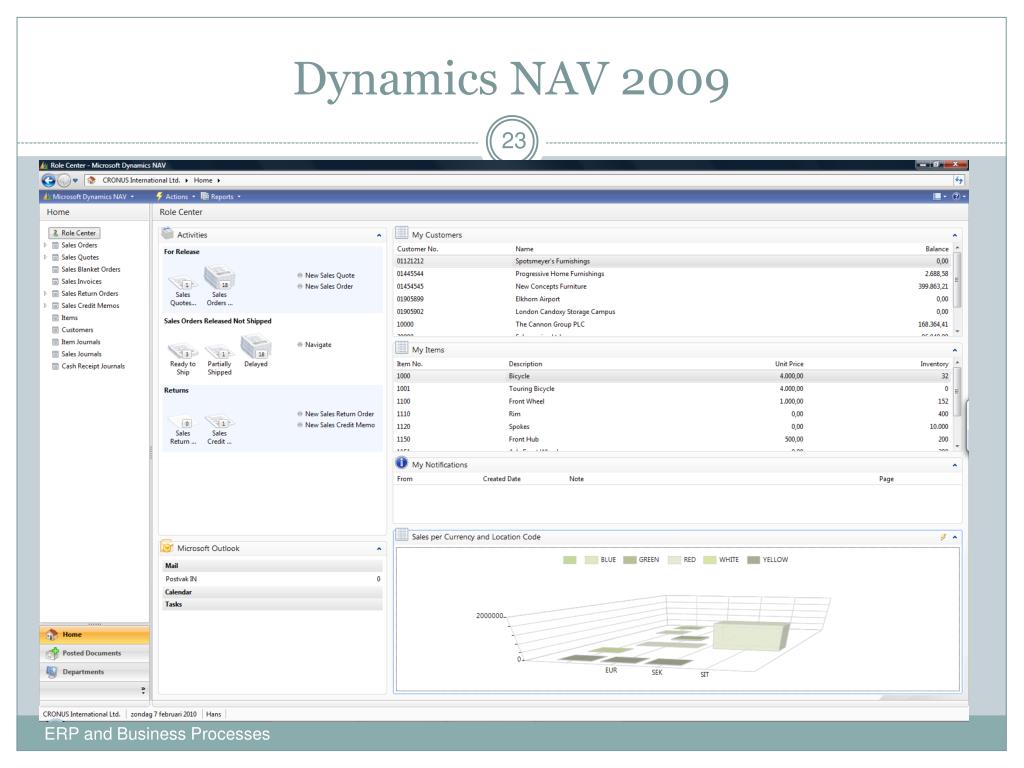Open the Delayed orders cue stack
1024x768 pixels.
pyautogui.click(x=256, y=351)
